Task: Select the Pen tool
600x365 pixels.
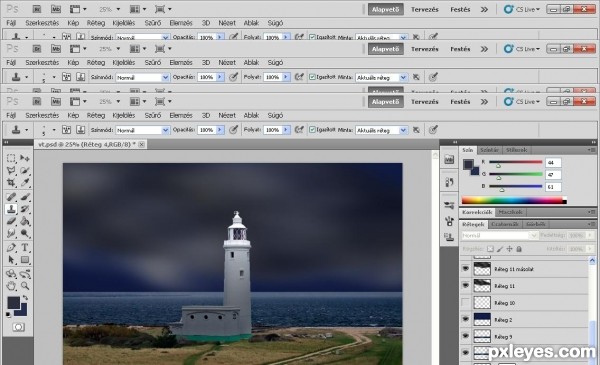Action: (11, 248)
